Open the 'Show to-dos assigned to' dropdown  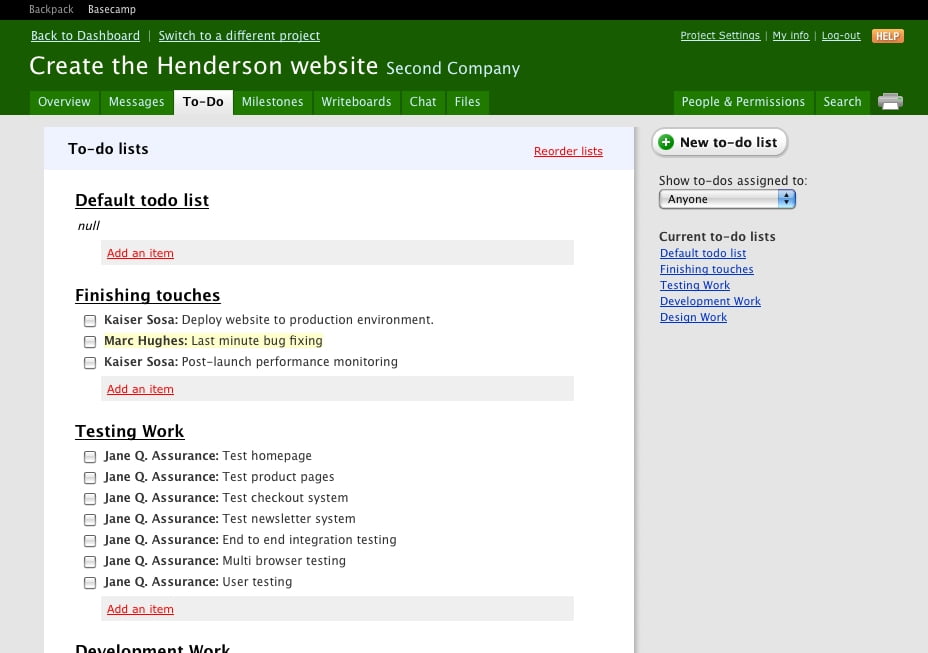(727, 199)
